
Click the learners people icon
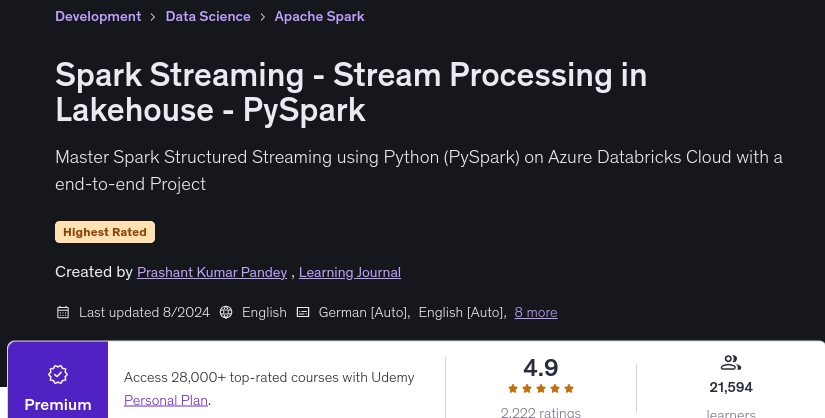pyautogui.click(x=731, y=363)
